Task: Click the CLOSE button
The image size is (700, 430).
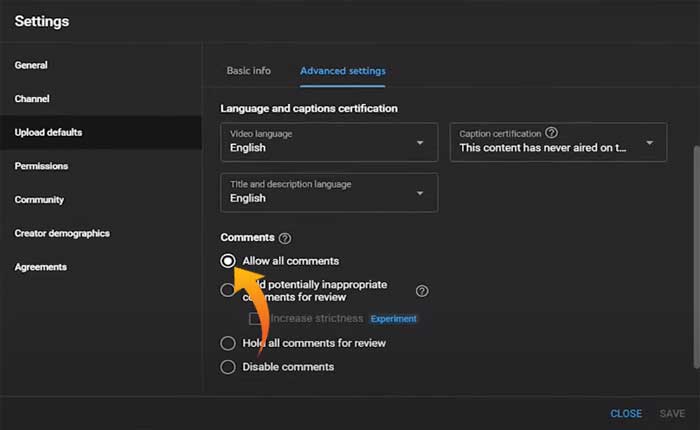Action: [626, 413]
